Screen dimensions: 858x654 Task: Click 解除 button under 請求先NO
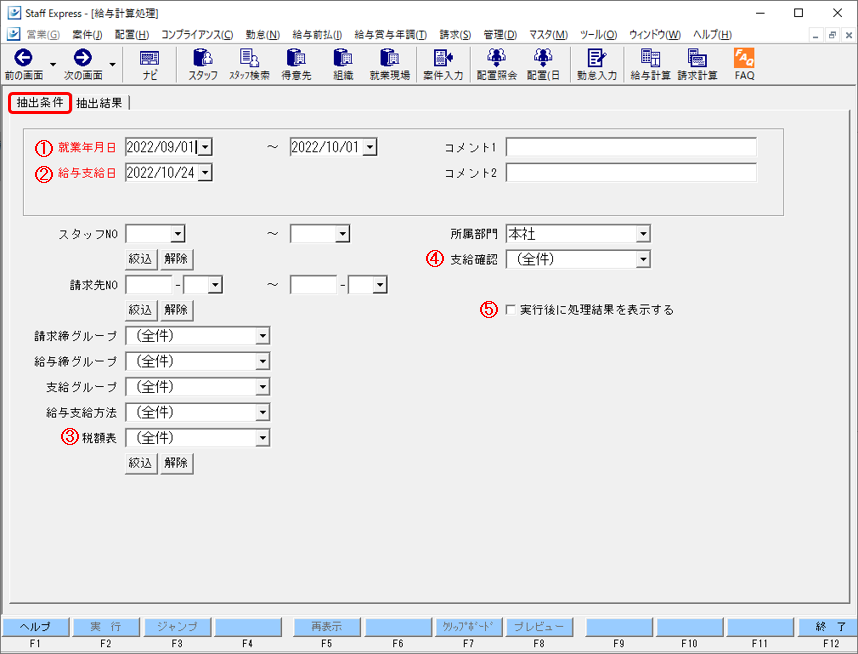176,310
